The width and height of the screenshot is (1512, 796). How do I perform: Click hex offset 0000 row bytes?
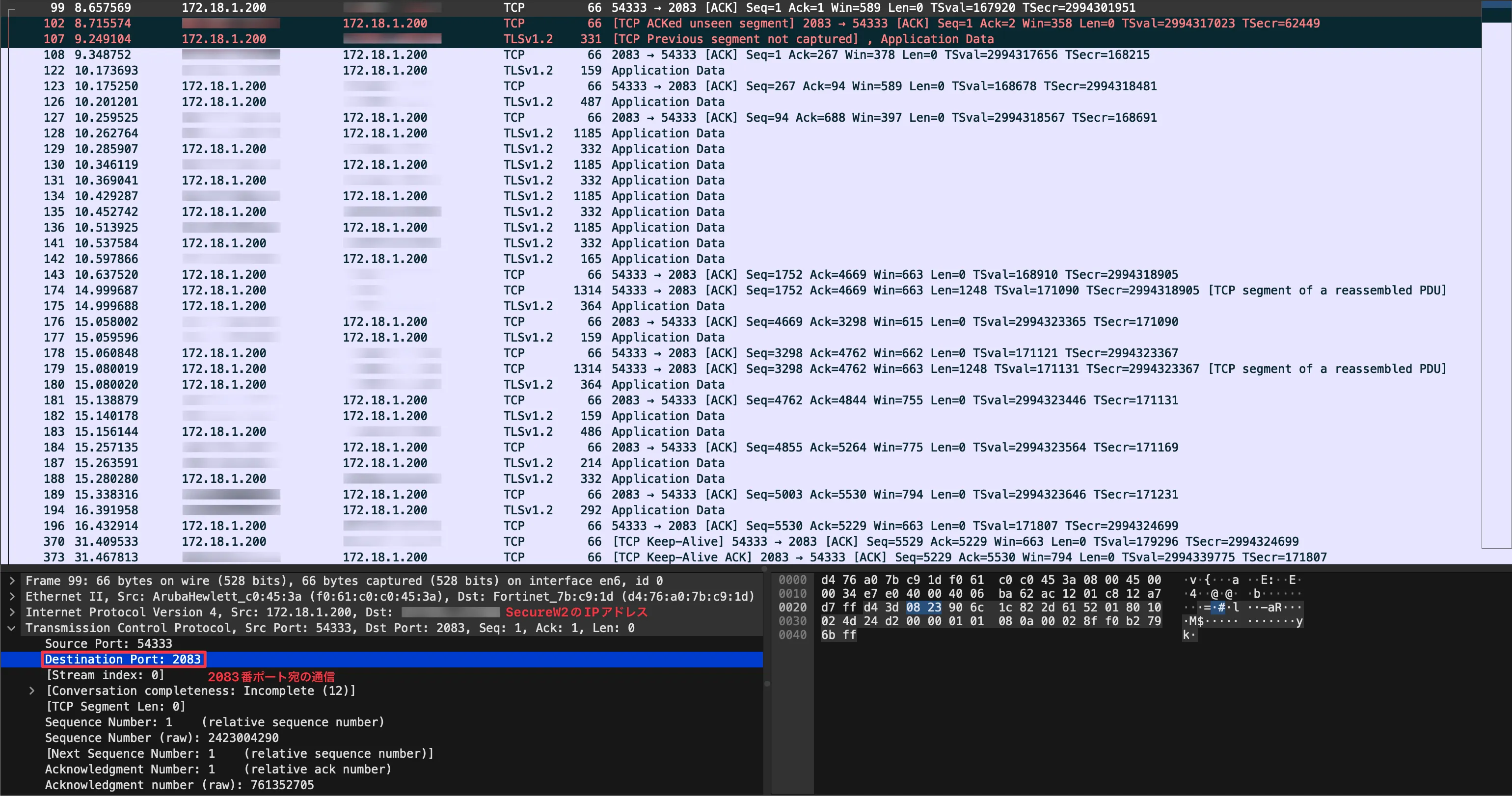click(x=991, y=580)
